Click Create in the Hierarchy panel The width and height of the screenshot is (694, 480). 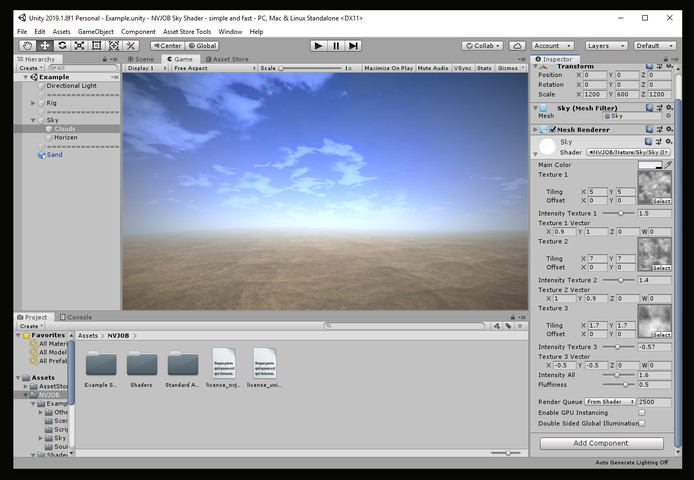30,68
